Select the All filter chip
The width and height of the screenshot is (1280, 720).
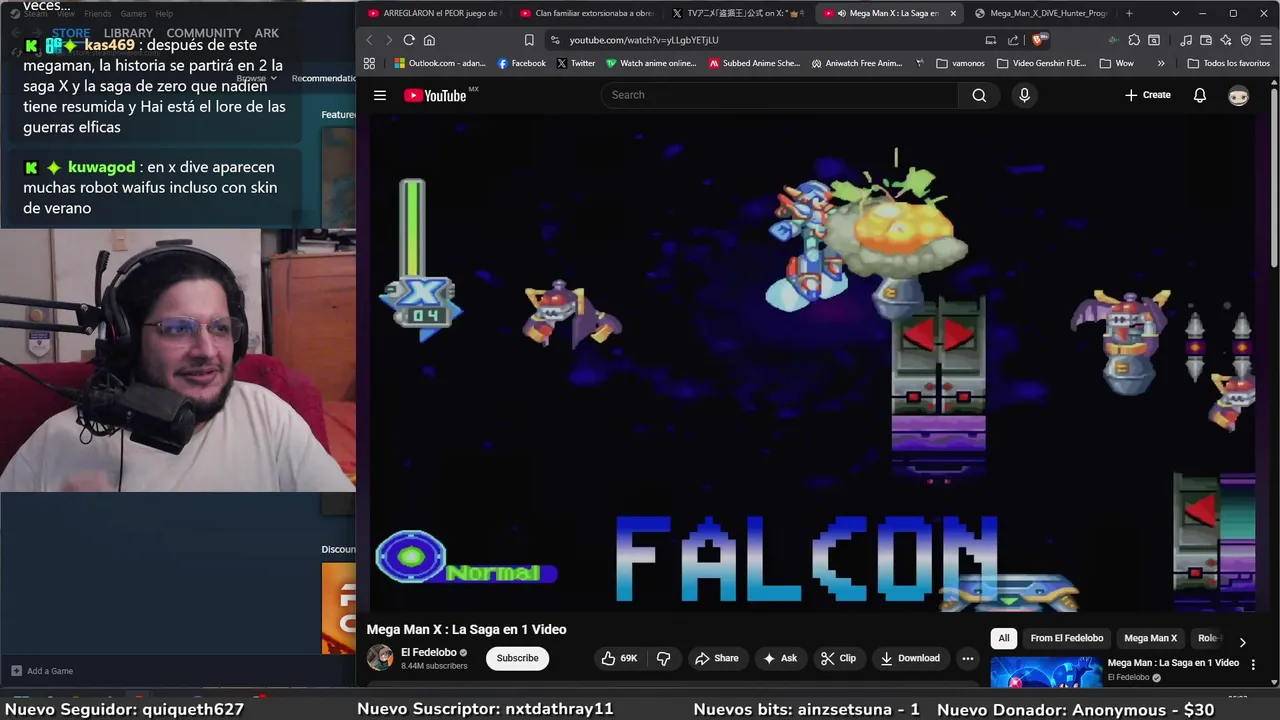[x=1004, y=638]
